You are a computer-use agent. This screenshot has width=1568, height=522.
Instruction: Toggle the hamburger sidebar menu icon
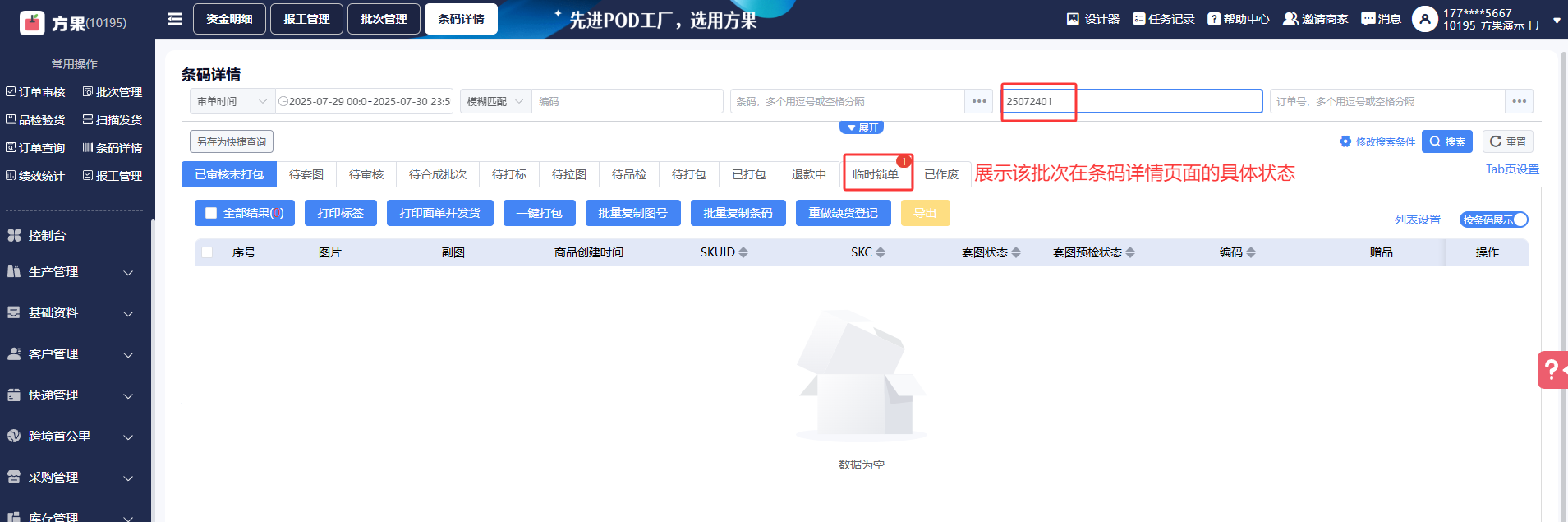pos(175,18)
